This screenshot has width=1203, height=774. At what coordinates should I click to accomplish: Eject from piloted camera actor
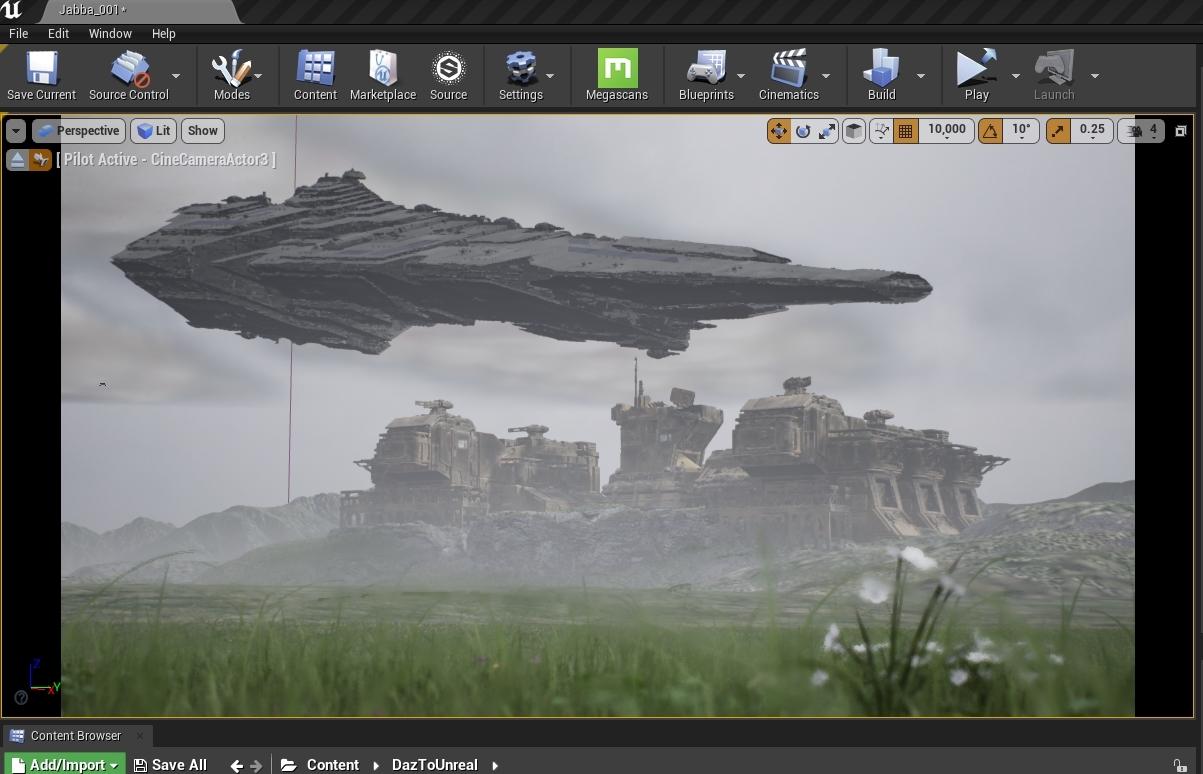point(17,160)
